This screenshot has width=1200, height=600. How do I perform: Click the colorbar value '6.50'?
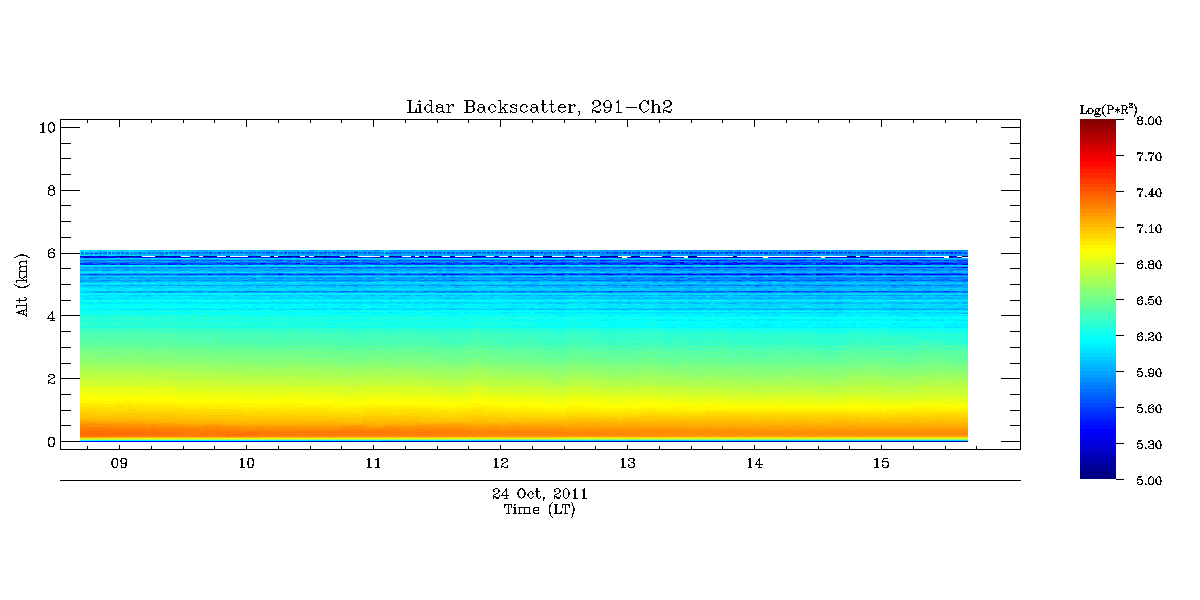(1148, 301)
